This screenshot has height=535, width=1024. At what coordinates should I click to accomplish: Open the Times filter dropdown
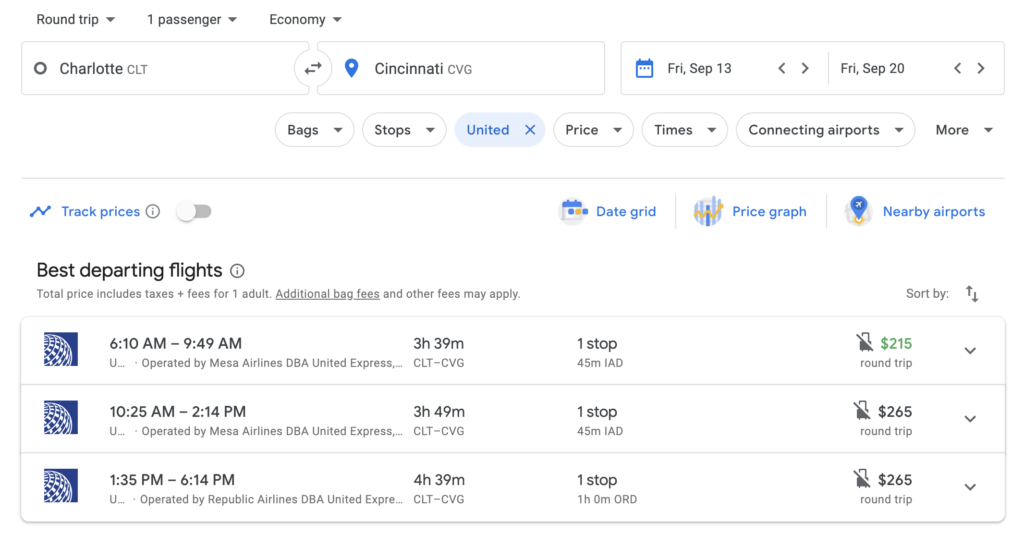[x=684, y=130]
